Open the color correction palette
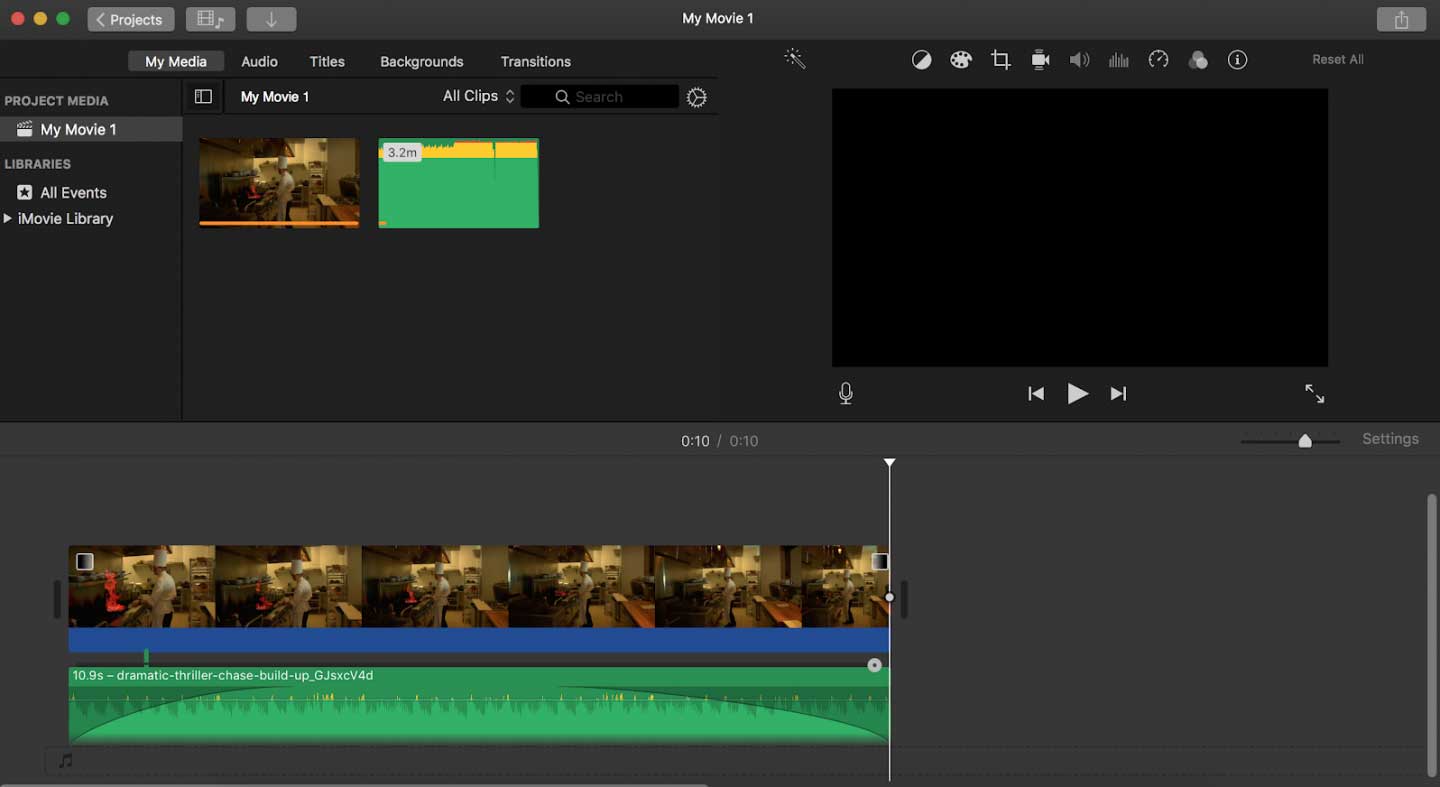 click(961, 60)
